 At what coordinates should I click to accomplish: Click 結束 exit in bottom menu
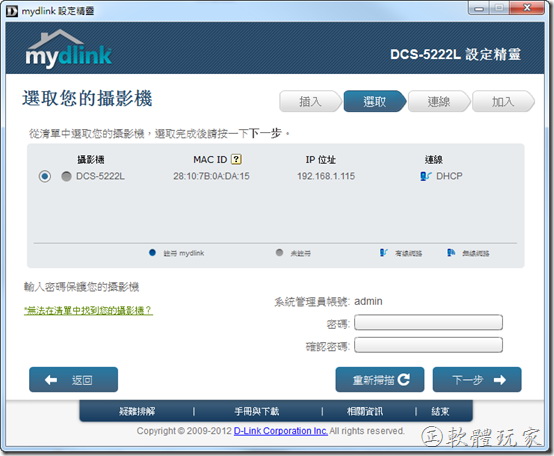coord(440,411)
